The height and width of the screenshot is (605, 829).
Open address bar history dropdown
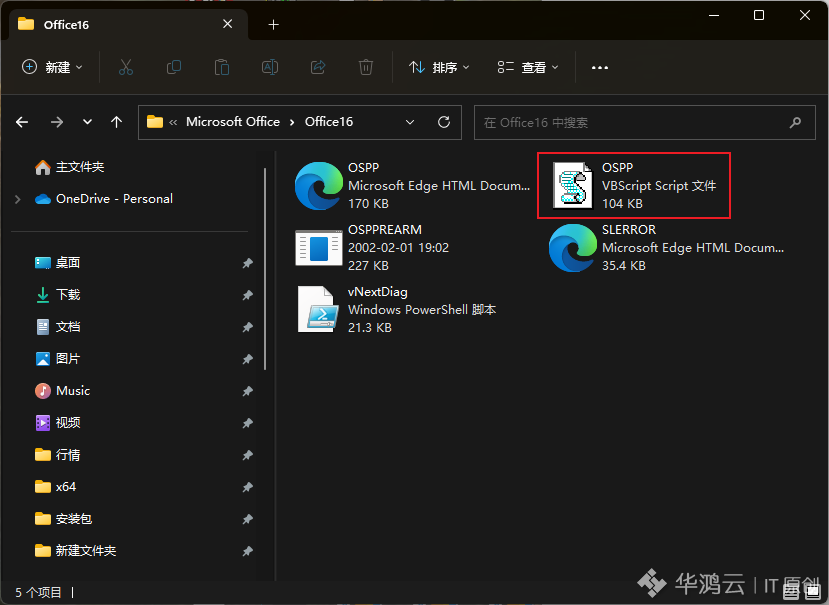point(410,122)
